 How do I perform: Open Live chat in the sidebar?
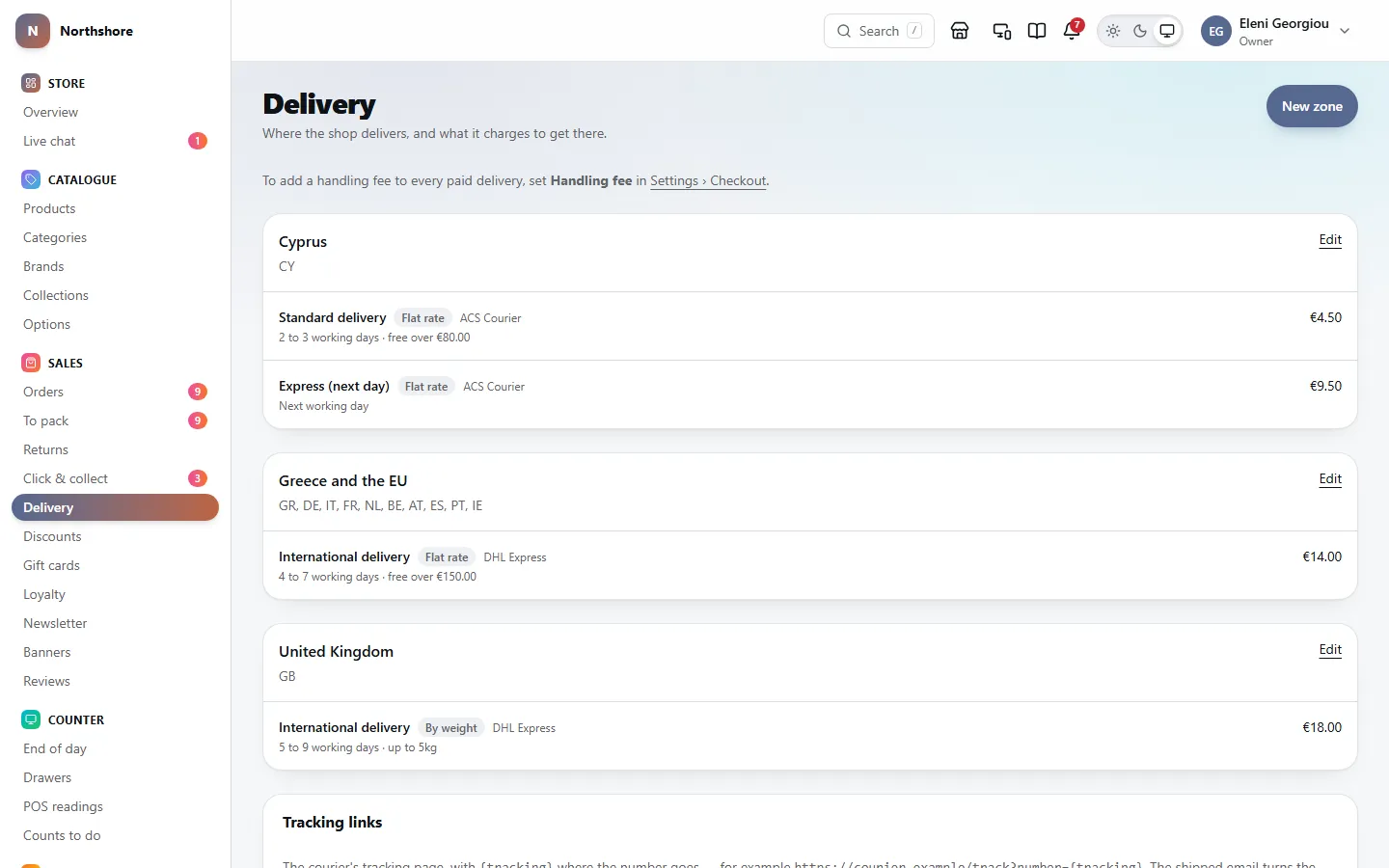click(115, 141)
